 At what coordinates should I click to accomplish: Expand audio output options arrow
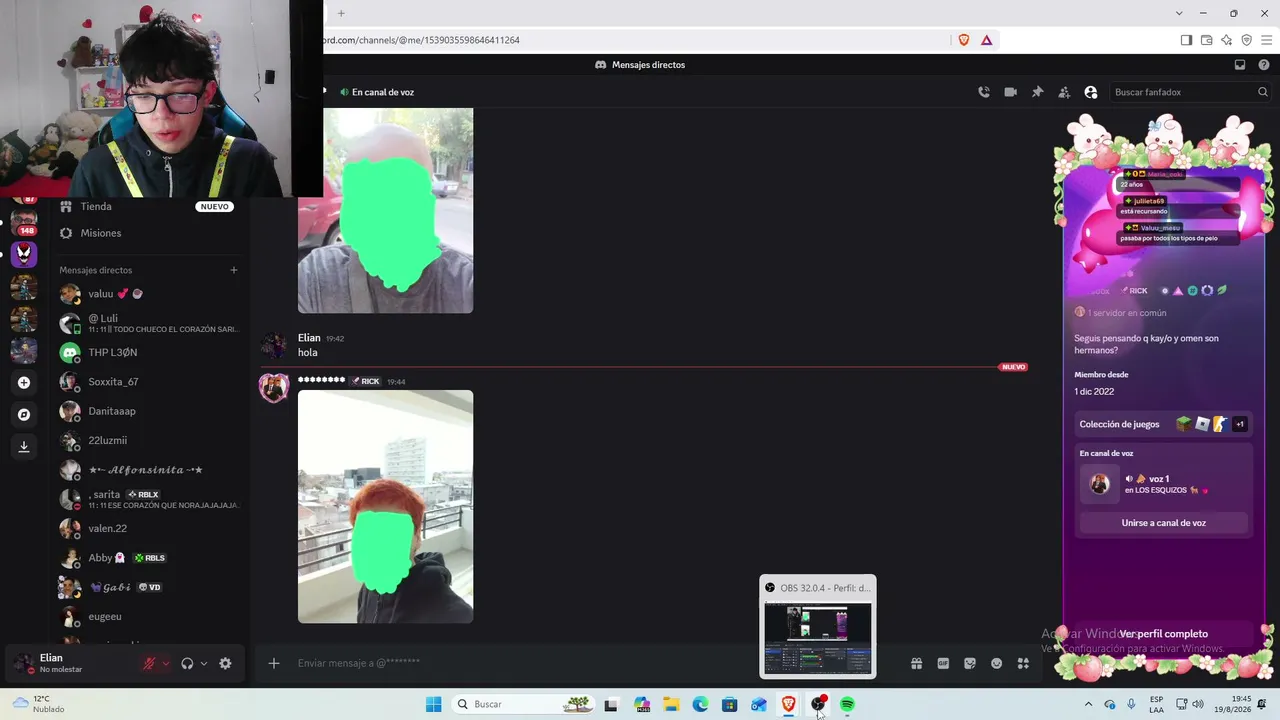point(204,663)
